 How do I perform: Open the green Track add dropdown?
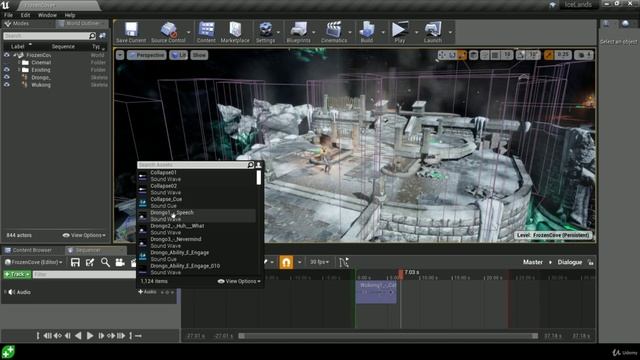coord(17,274)
